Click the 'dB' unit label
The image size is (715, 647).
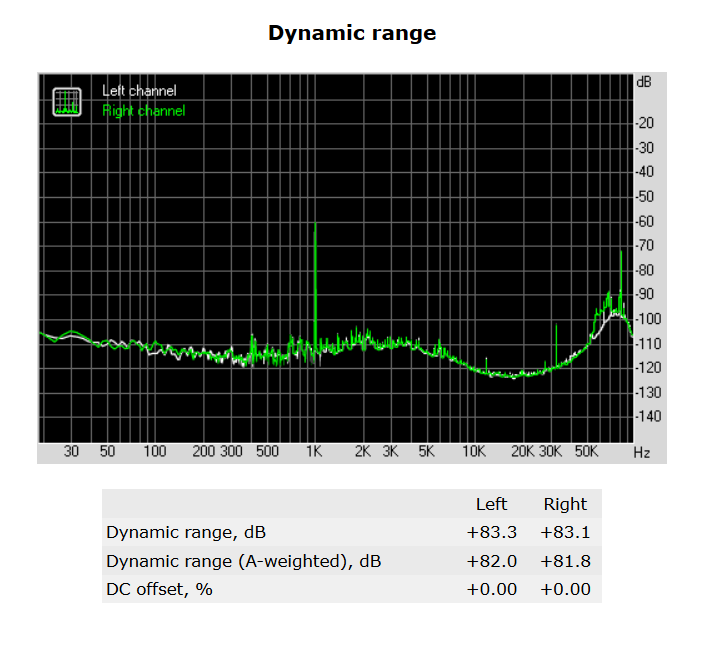(x=644, y=82)
